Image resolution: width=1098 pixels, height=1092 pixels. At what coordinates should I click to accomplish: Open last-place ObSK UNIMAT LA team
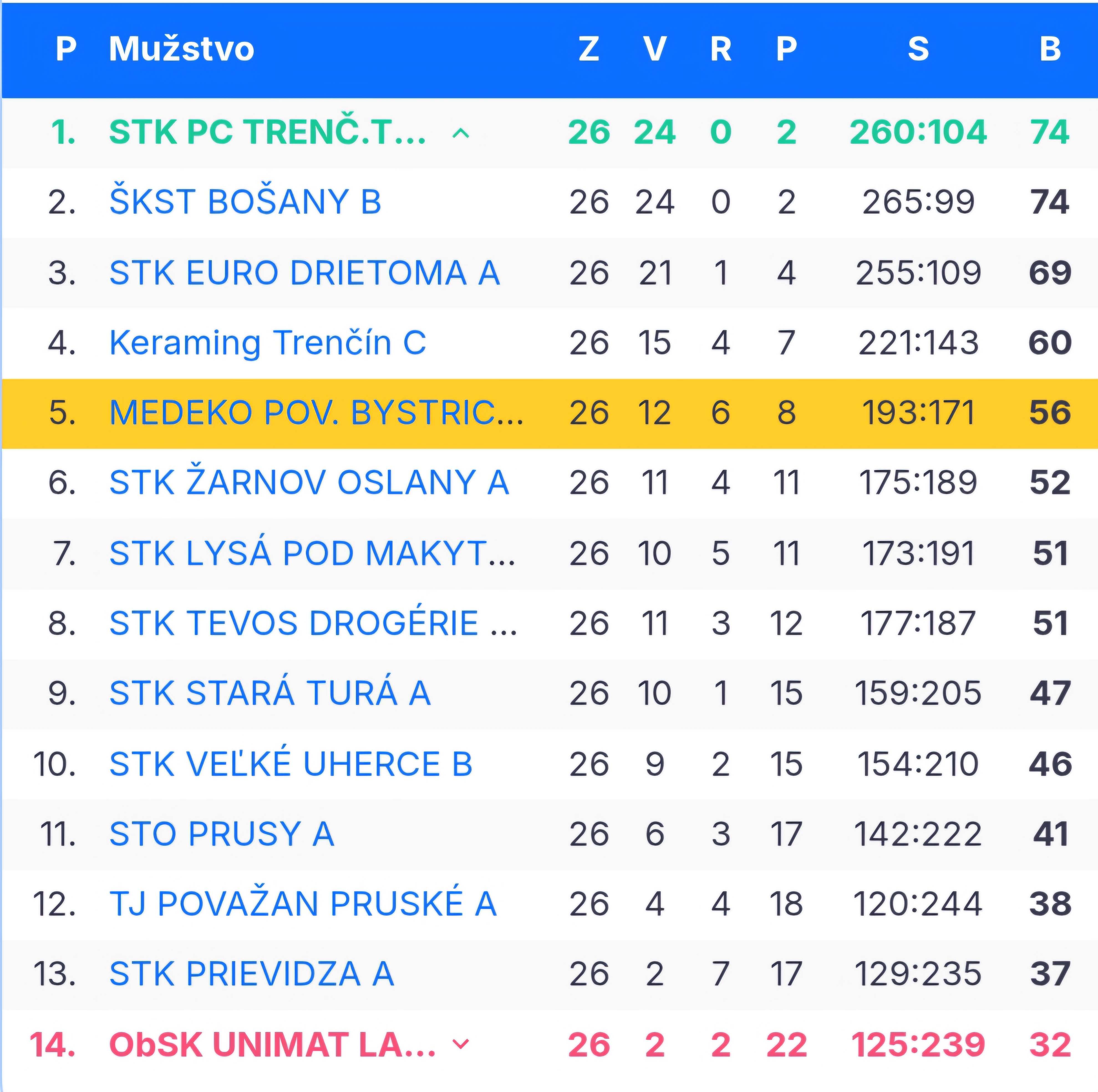tap(272, 1044)
